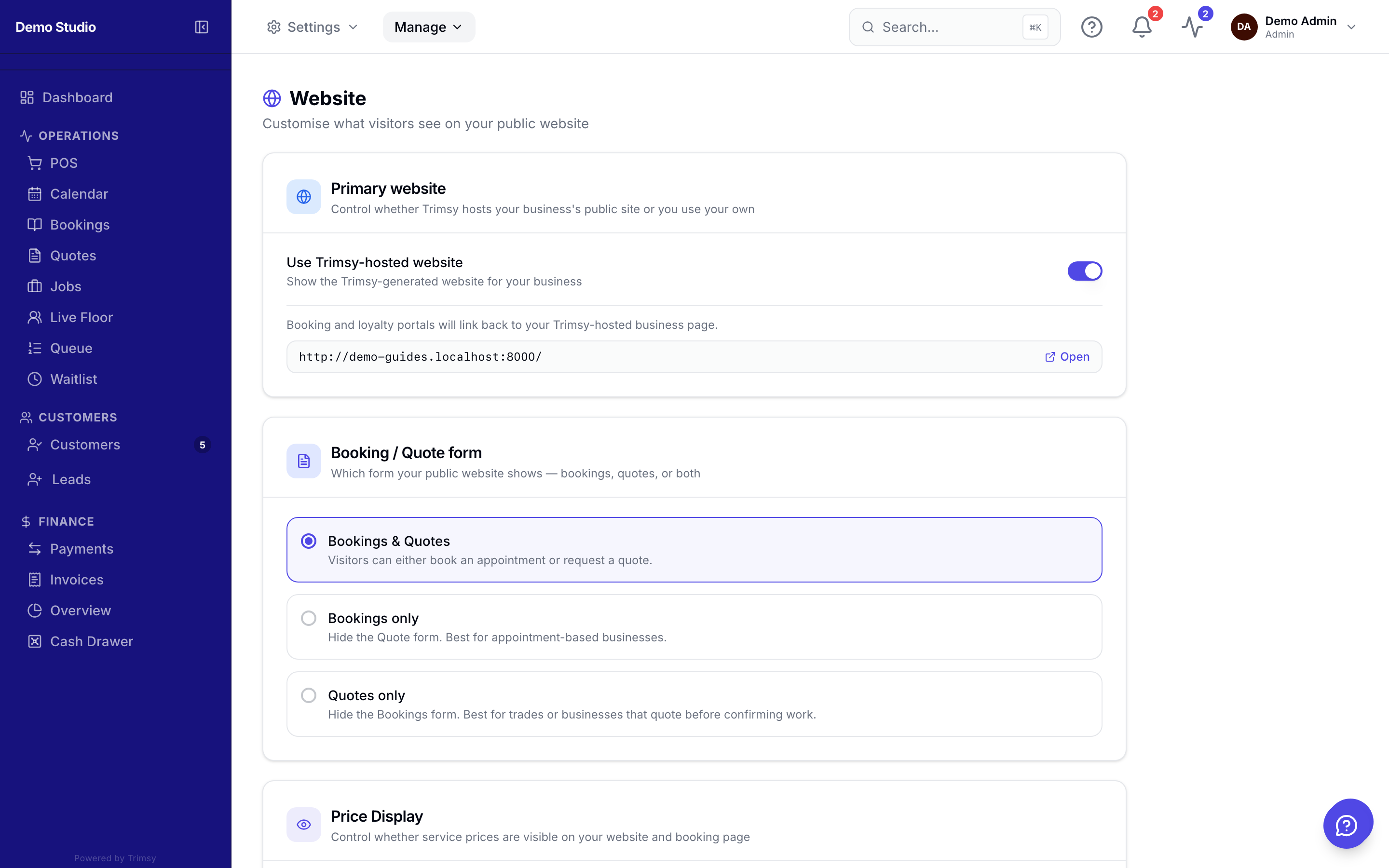Image resolution: width=1389 pixels, height=868 pixels.
Task: Click the Bookings book icon
Action: pyautogui.click(x=35, y=224)
